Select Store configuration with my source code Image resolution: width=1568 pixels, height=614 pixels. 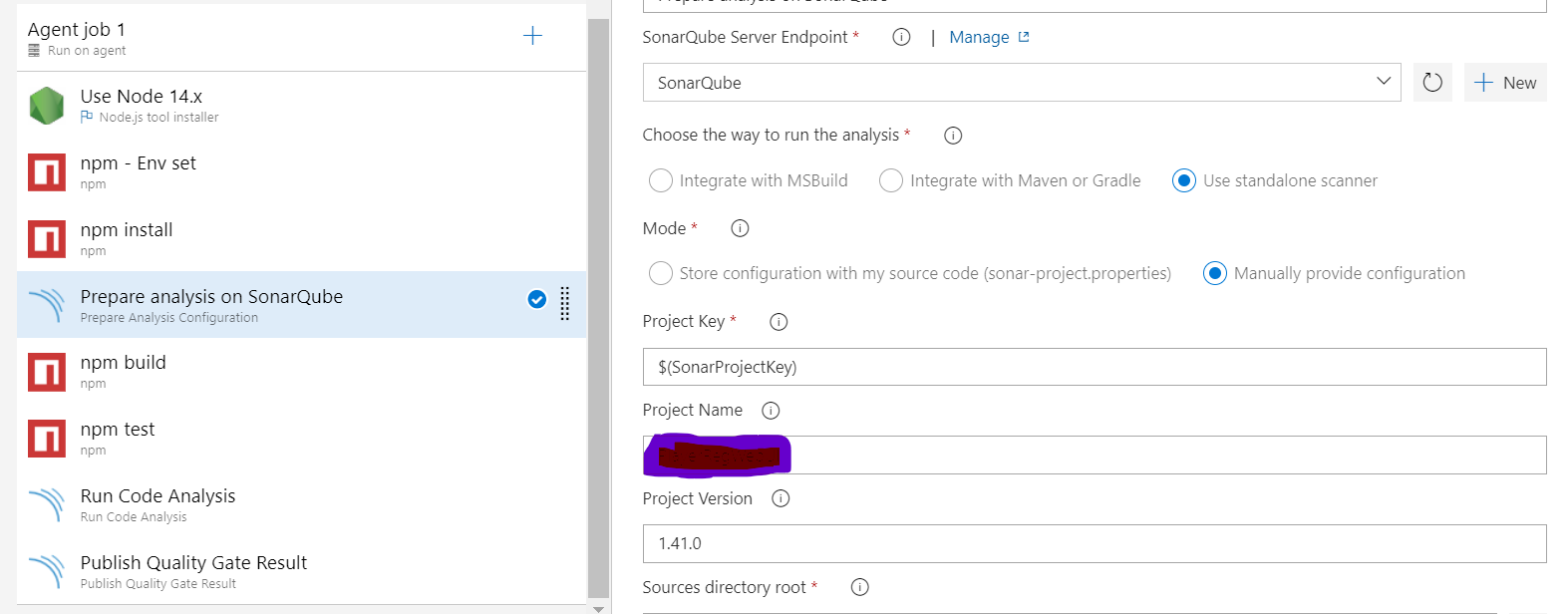(661, 273)
